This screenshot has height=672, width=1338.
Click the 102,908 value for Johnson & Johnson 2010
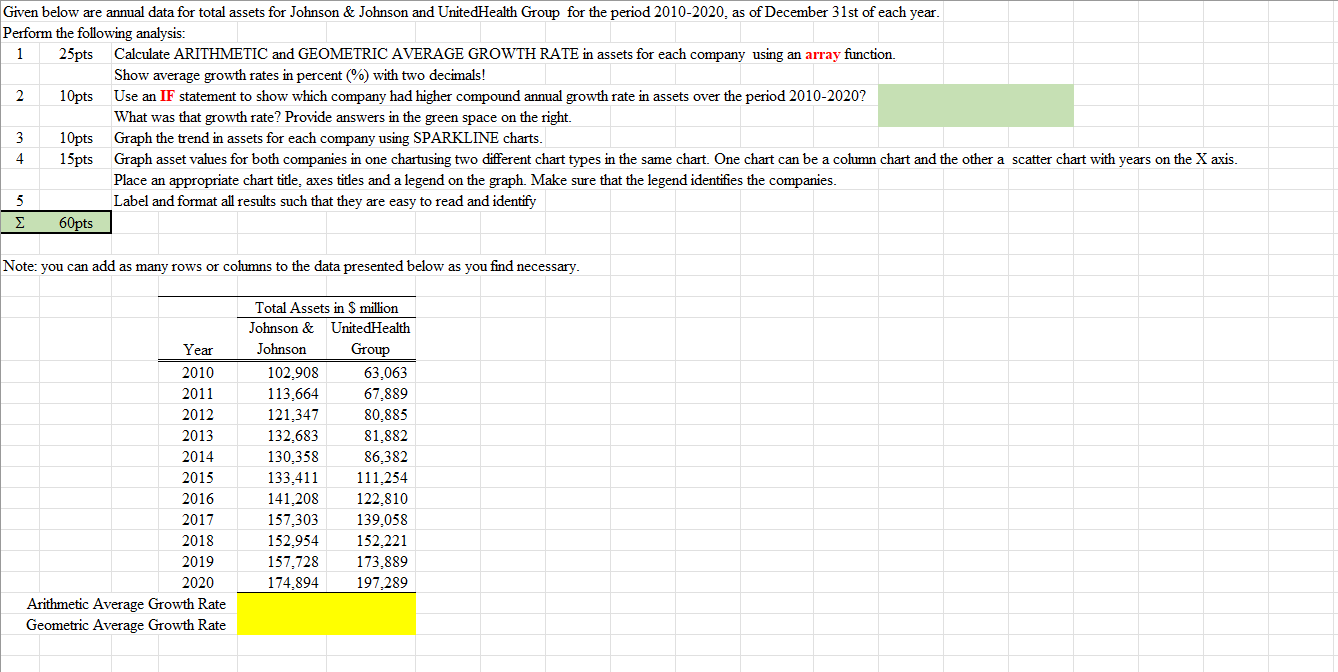pyautogui.click(x=295, y=372)
